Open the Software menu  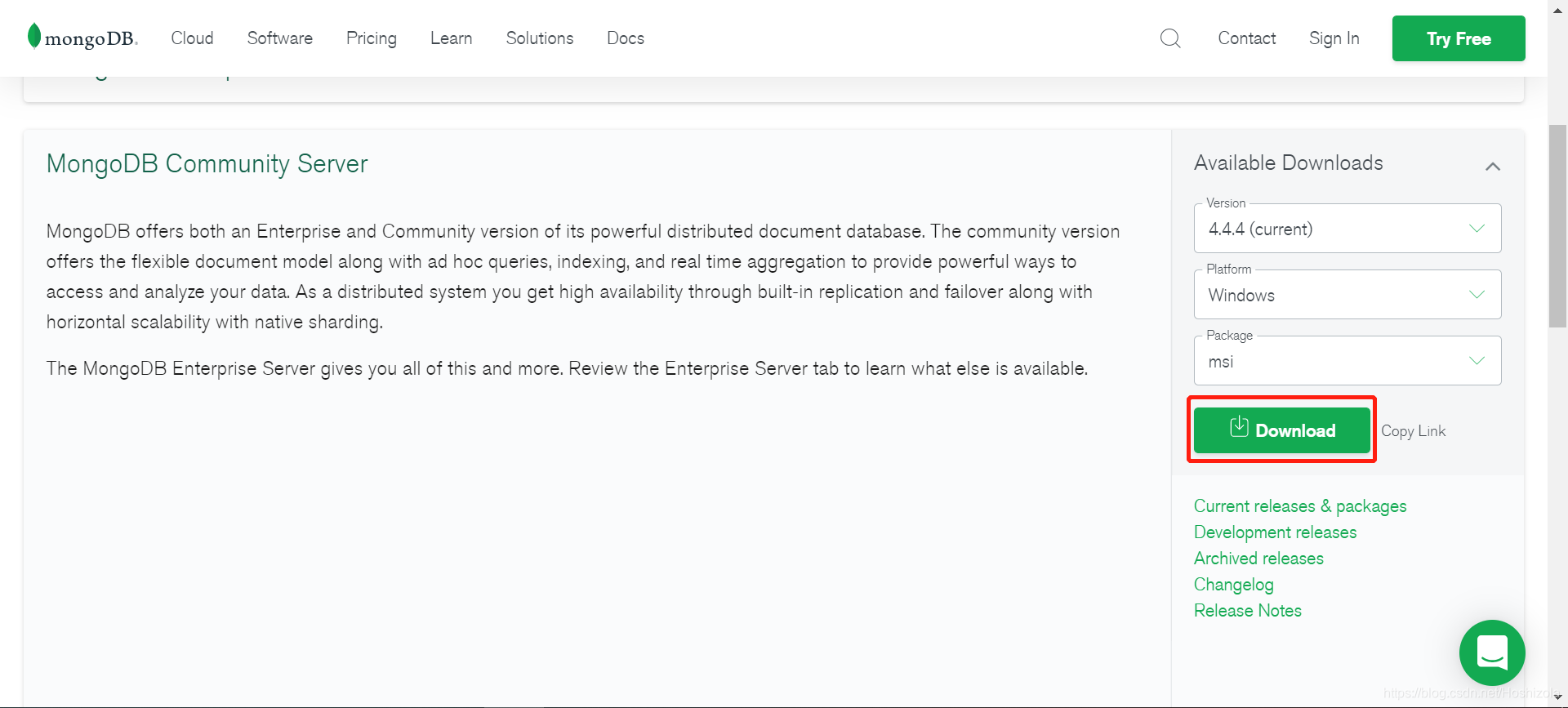[280, 38]
